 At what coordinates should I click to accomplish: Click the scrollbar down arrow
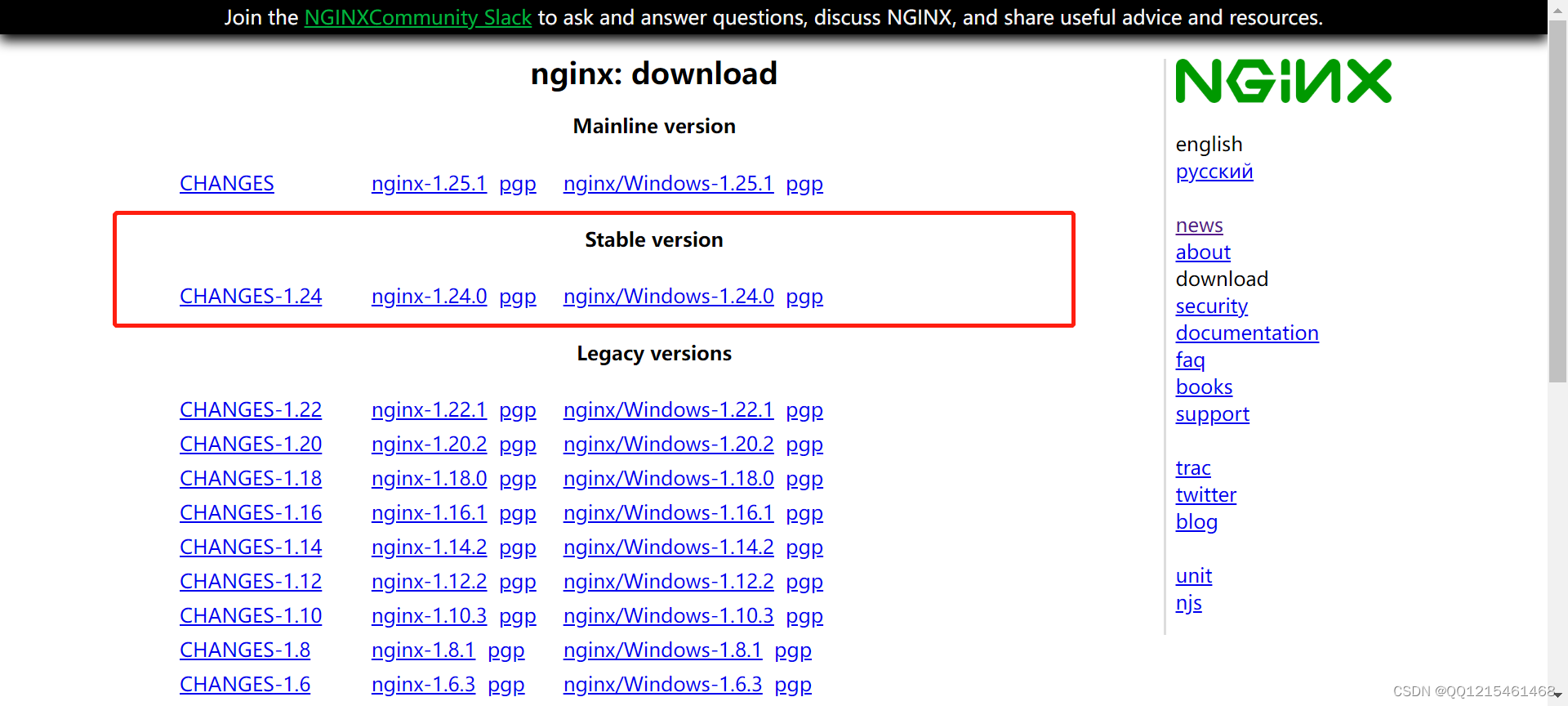tap(1557, 696)
